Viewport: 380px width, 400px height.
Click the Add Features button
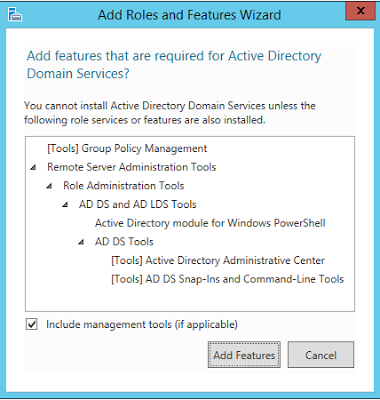(244, 355)
